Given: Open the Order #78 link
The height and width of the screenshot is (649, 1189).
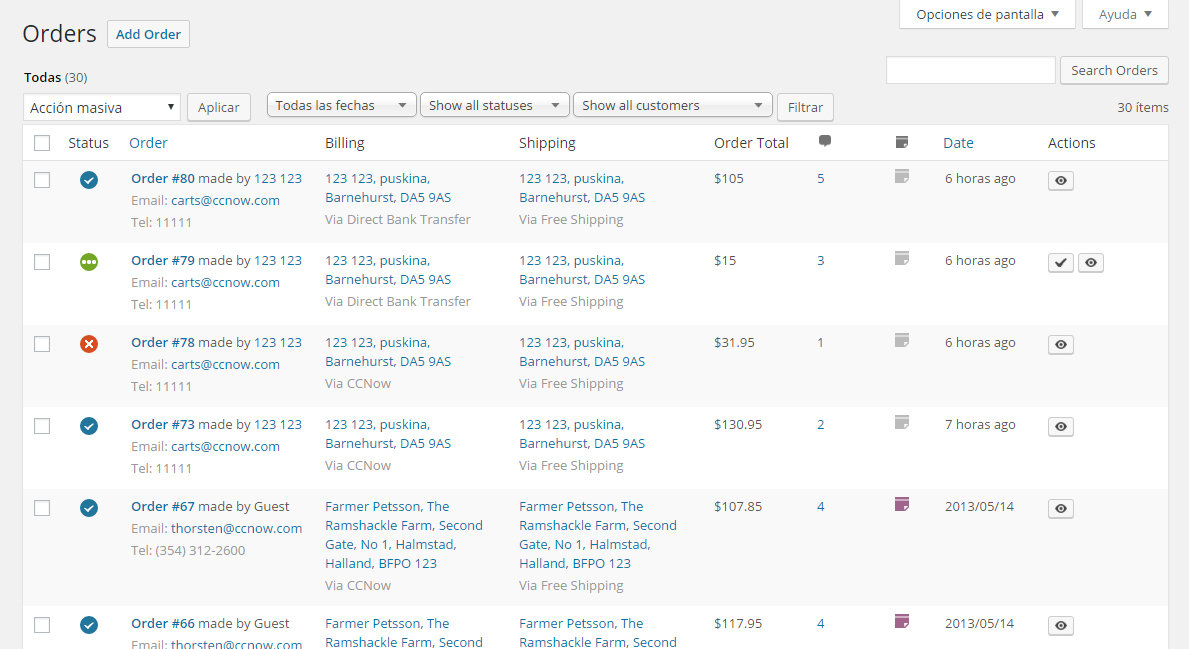Looking at the screenshot, I should click(x=162, y=342).
